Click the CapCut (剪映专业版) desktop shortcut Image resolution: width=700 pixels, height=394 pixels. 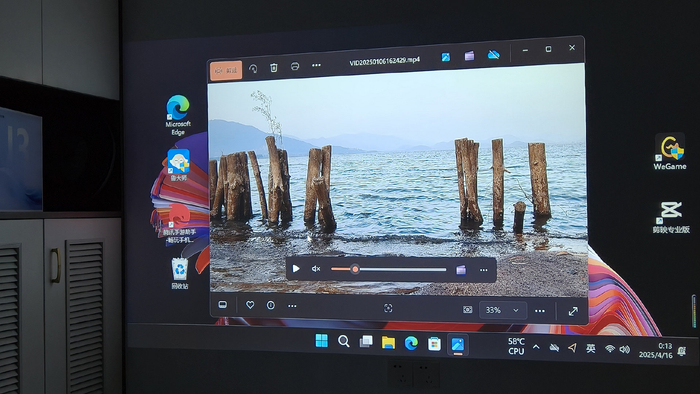[671, 217]
